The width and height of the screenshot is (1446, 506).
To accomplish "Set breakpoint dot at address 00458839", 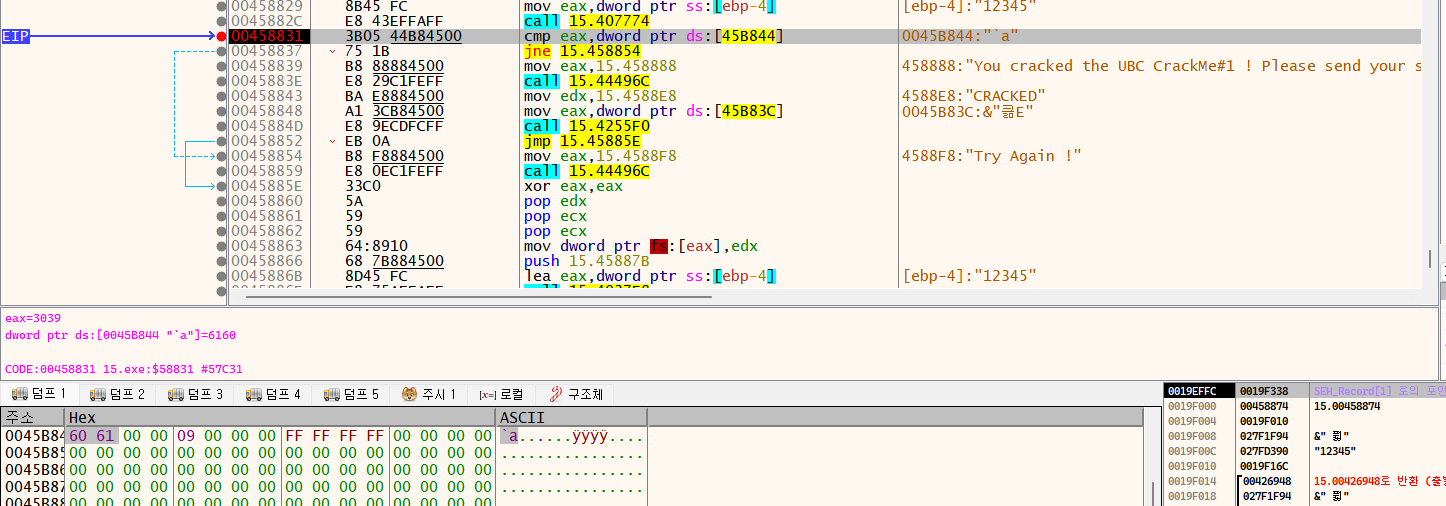I will 221,66.
